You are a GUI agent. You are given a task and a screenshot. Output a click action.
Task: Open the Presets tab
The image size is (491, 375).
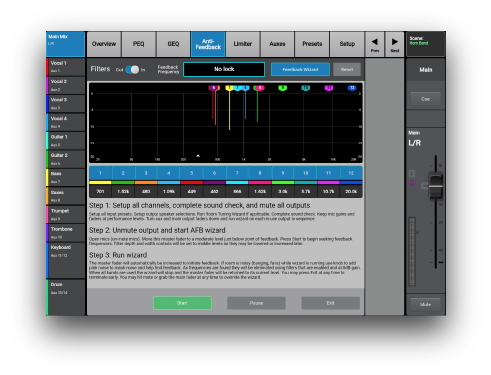[x=312, y=44]
